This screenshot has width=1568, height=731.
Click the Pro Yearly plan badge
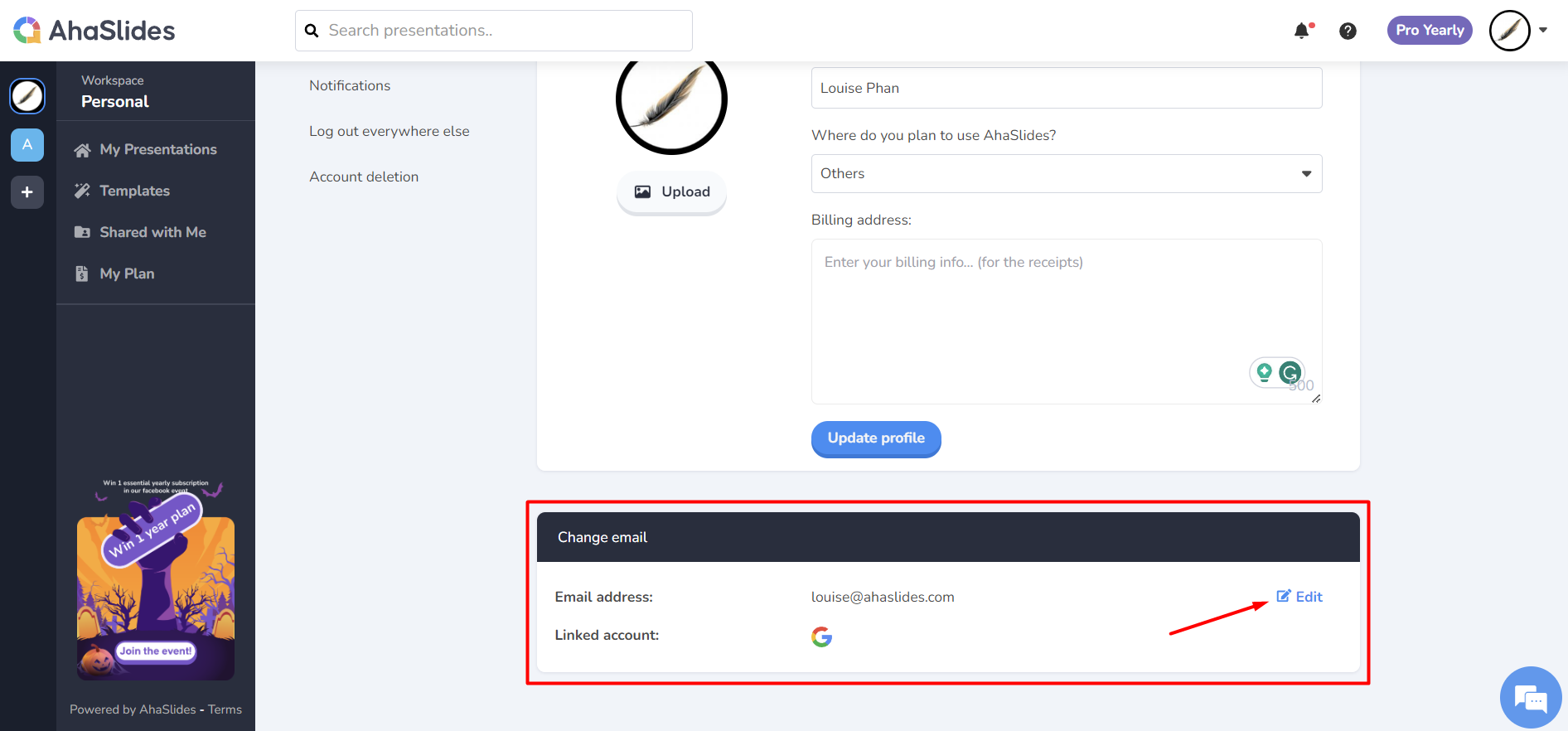point(1430,30)
